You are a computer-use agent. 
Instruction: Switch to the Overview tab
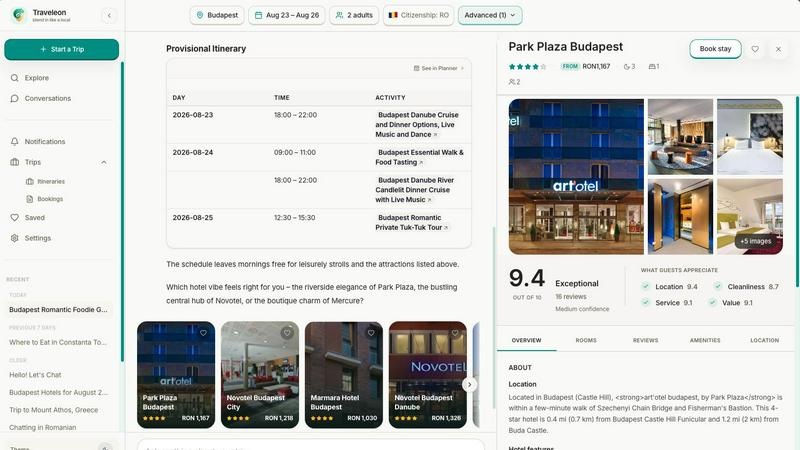pos(527,340)
